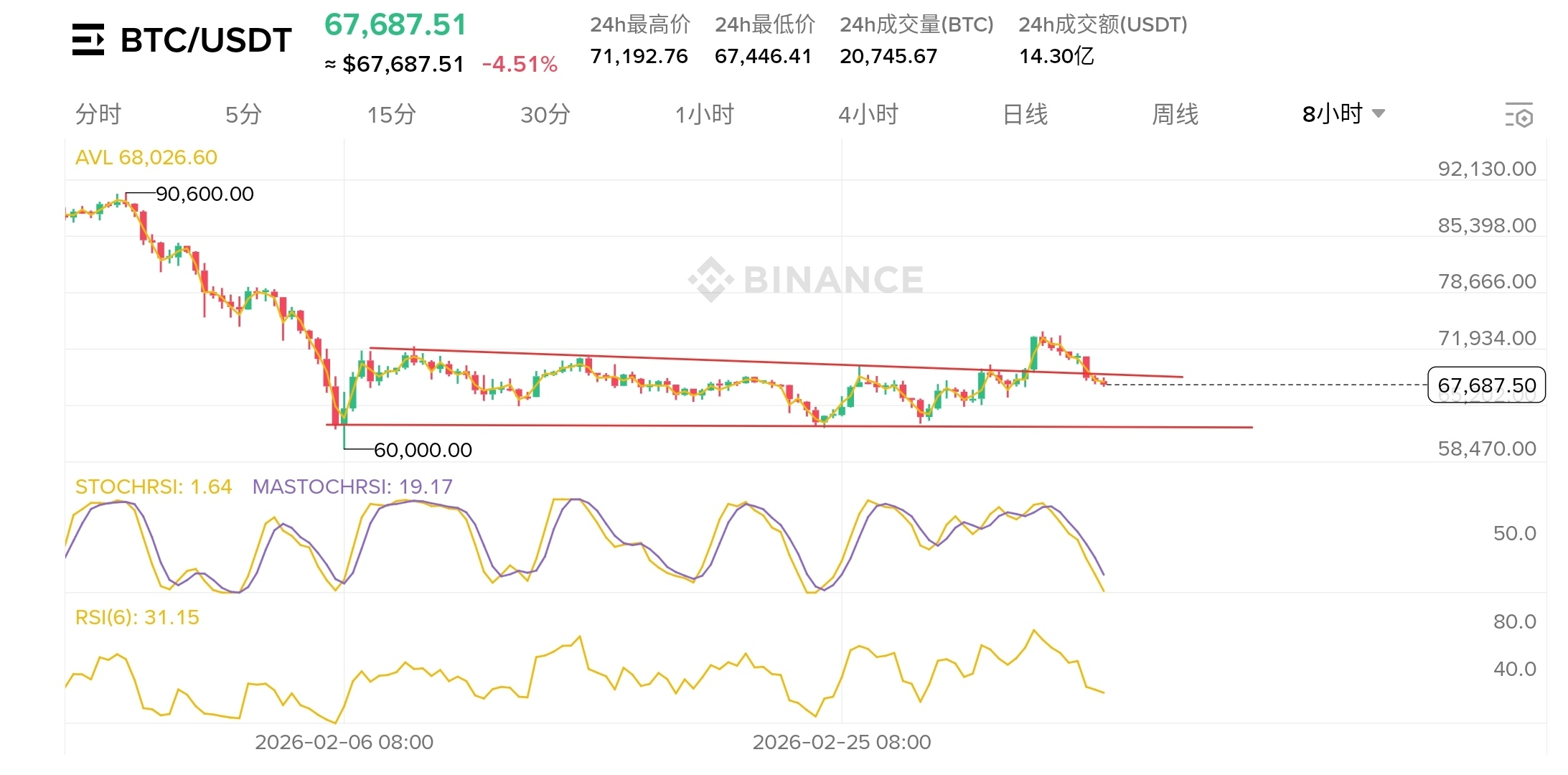This screenshot has width=1568, height=775.
Task: Select the 5分 interval tab
Action: [x=243, y=115]
